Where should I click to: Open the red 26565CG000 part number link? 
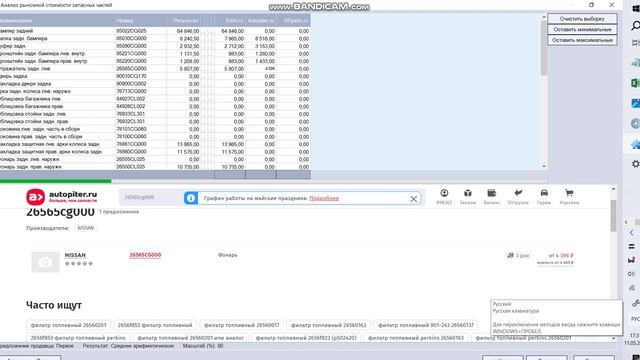click(x=145, y=255)
